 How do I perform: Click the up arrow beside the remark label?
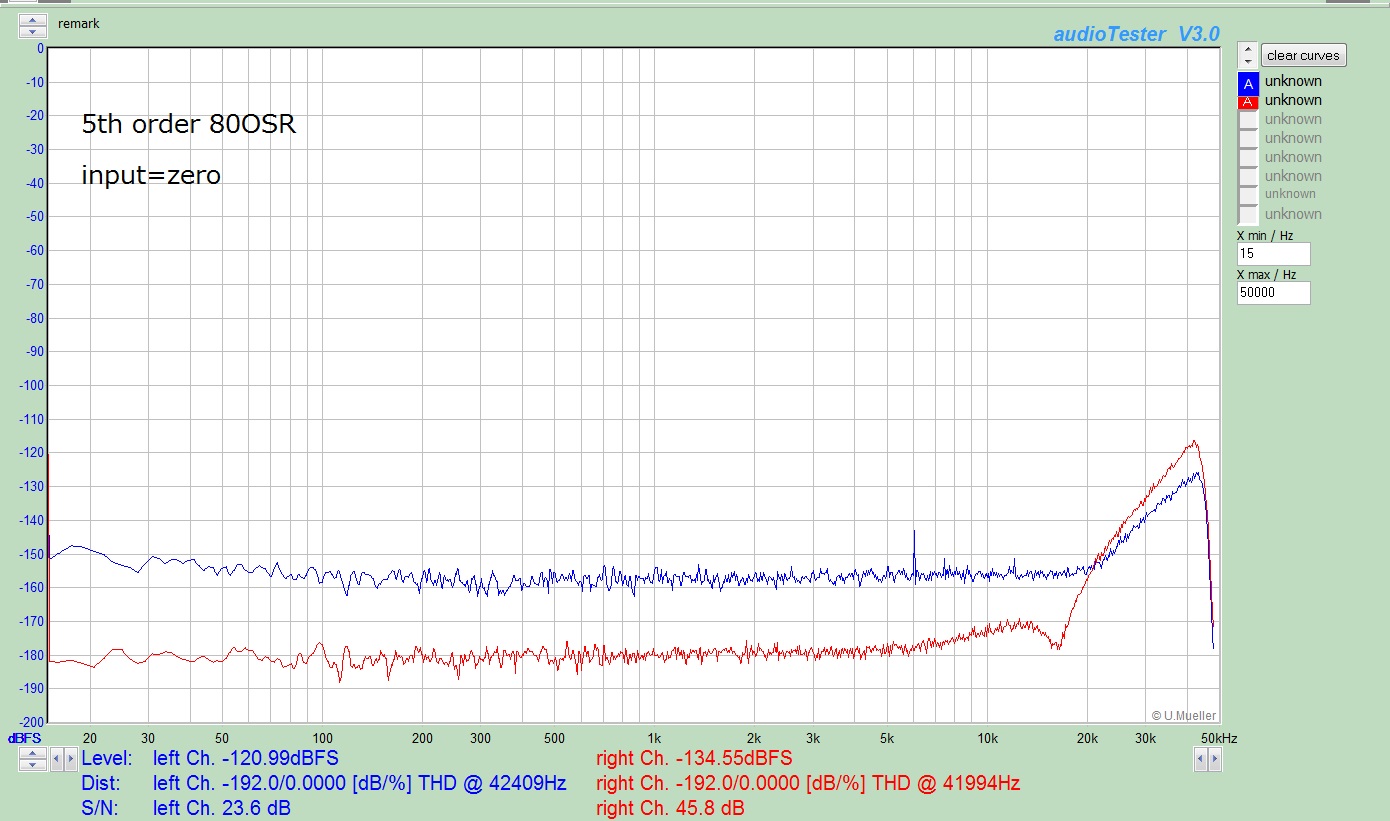point(33,20)
